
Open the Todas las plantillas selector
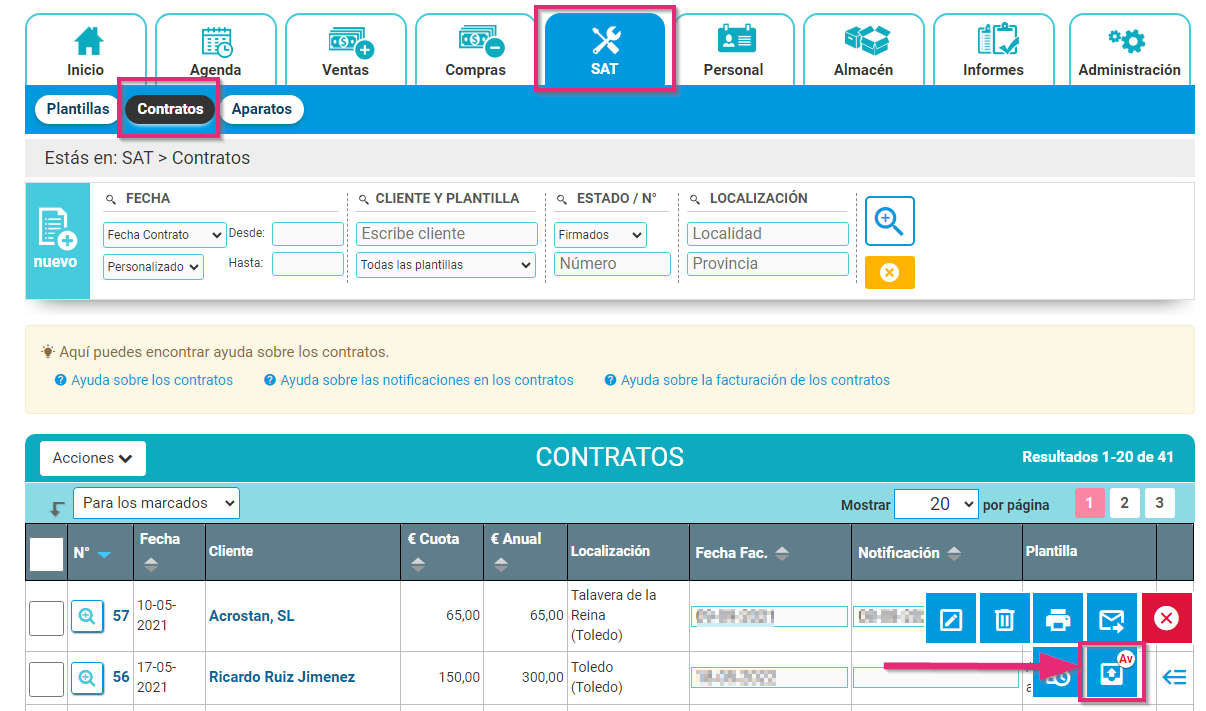(x=445, y=266)
